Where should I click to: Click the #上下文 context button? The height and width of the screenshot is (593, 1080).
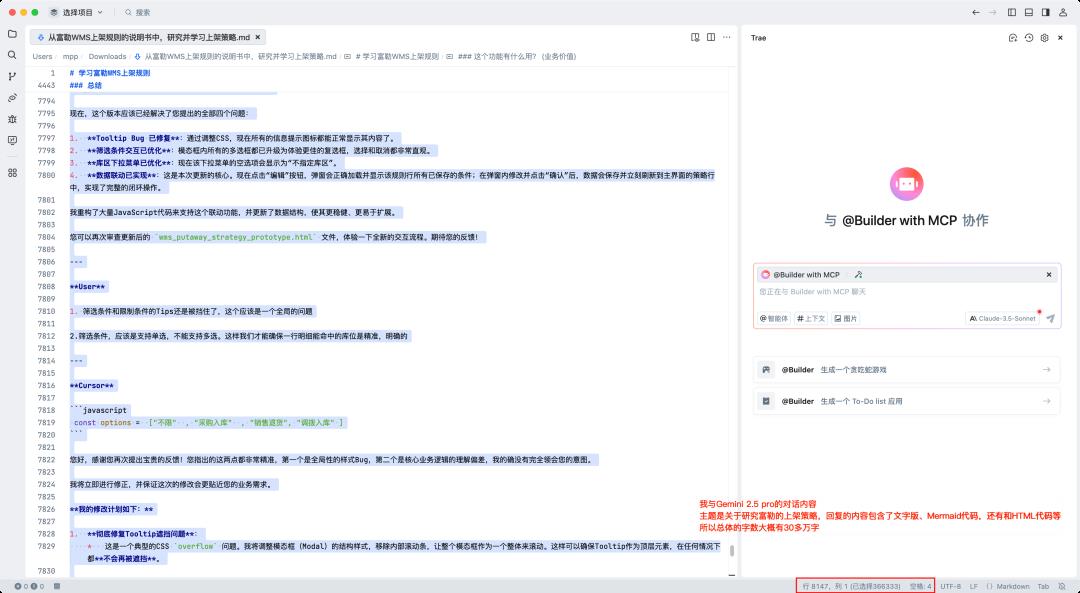point(811,318)
